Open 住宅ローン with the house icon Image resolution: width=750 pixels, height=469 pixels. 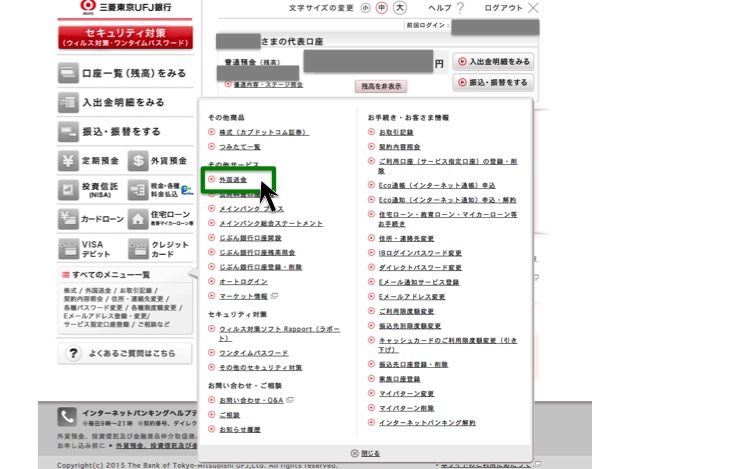[160, 219]
